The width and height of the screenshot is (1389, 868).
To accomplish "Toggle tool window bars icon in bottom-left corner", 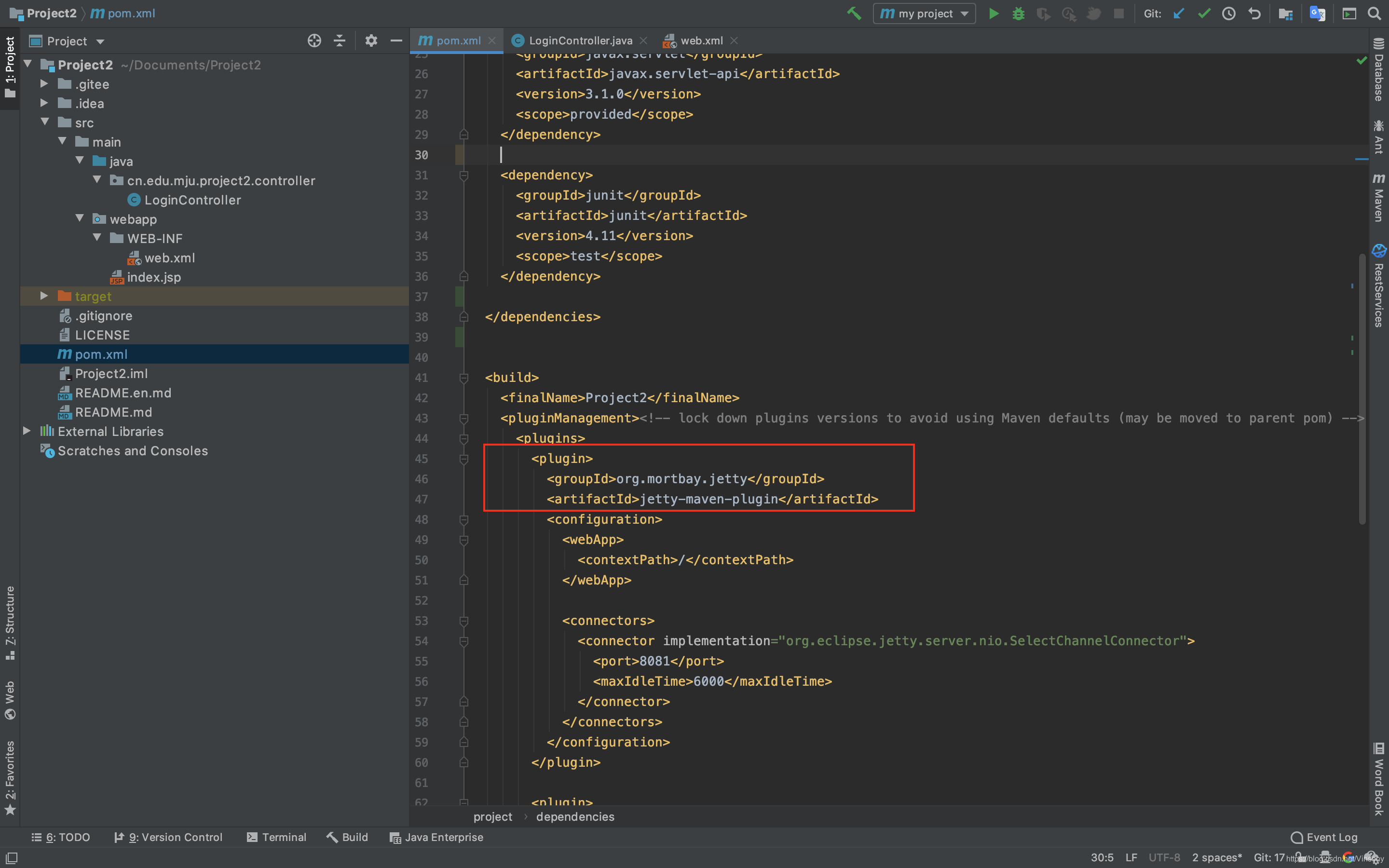I will [11, 858].
